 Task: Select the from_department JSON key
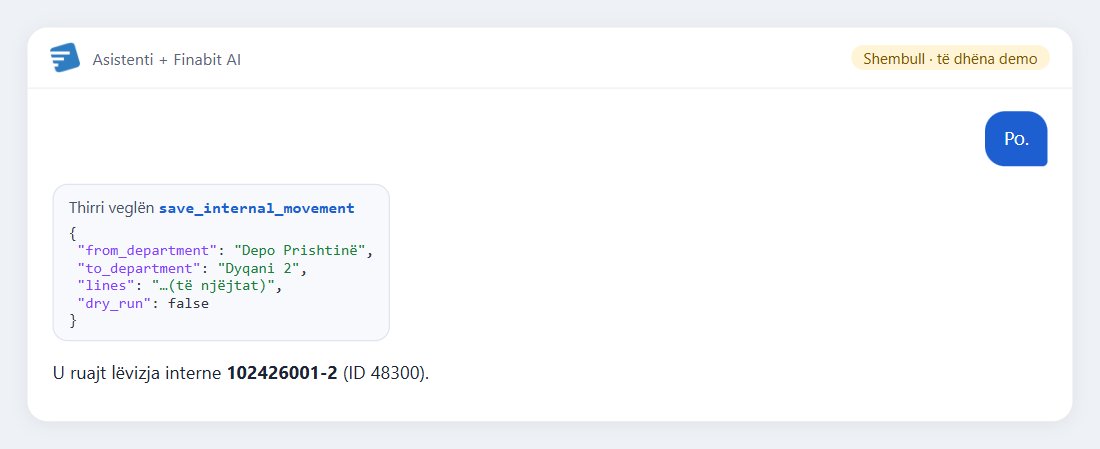pyautogui.click(x=149, y=250)
